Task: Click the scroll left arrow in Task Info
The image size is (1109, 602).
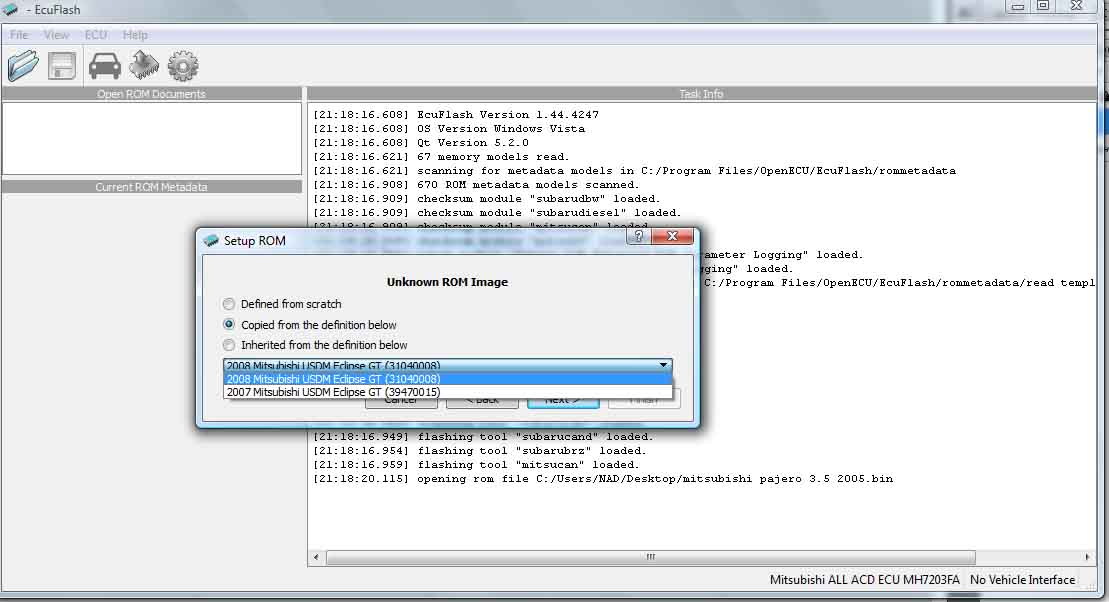Action: (316, 557)
